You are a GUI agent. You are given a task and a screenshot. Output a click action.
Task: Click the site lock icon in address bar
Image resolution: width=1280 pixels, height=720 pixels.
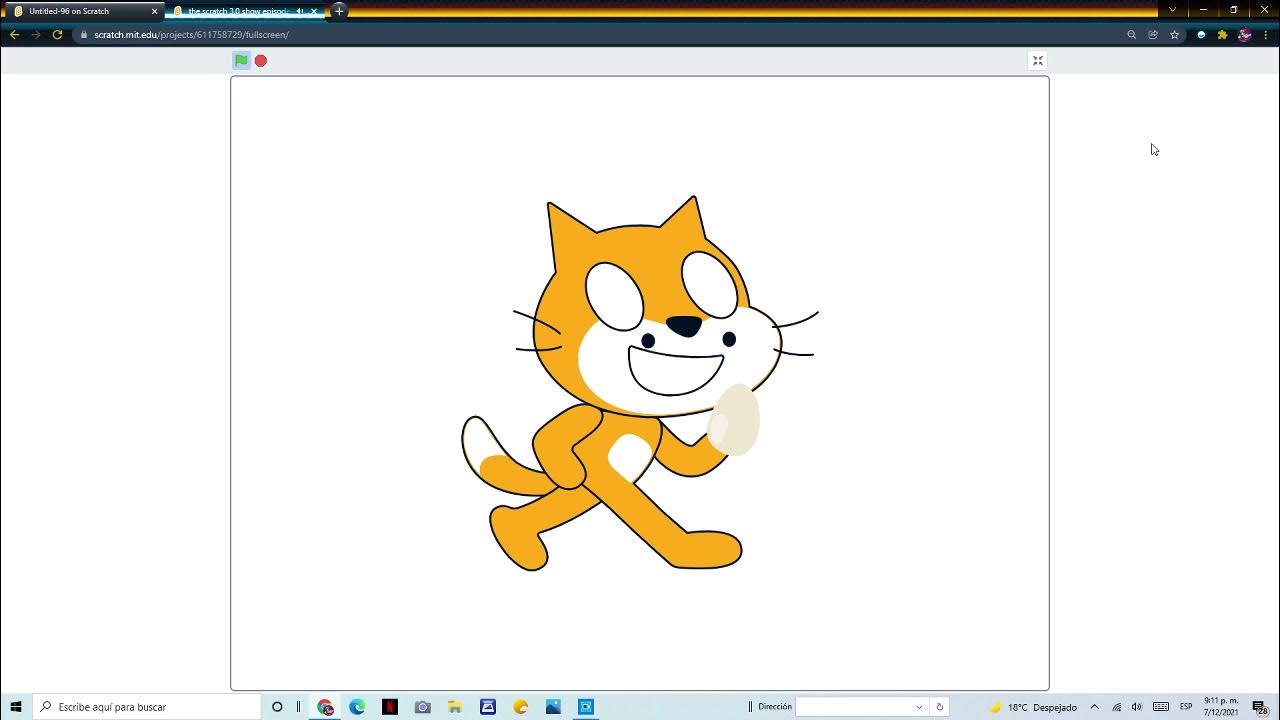pos(84,34)
